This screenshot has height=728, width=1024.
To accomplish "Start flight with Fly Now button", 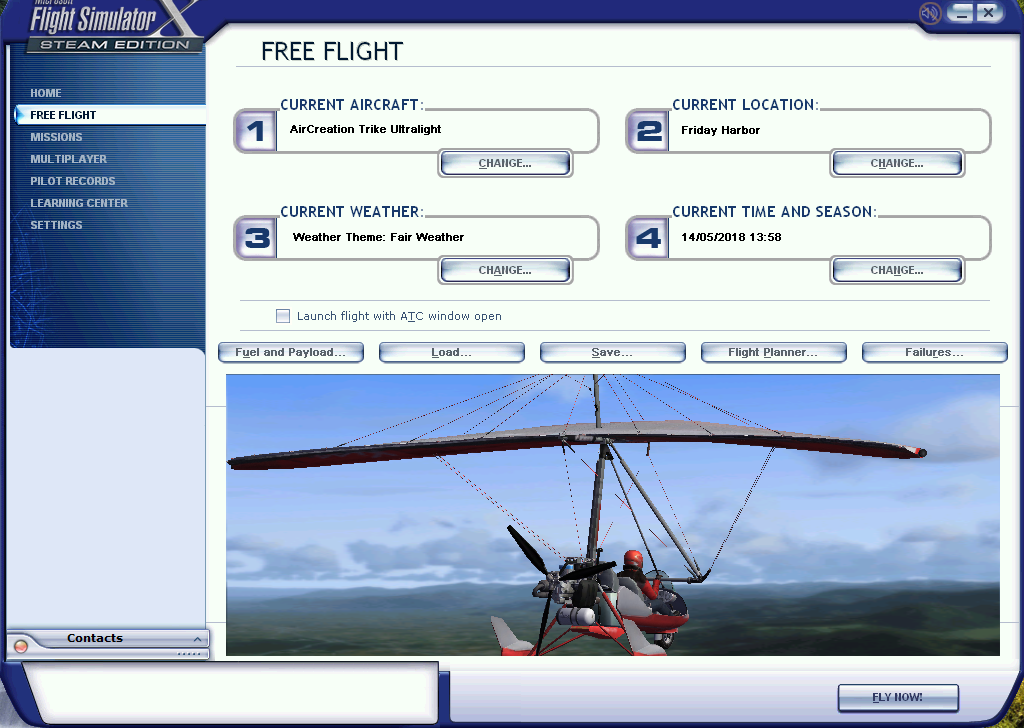I will tap(898, 697).
